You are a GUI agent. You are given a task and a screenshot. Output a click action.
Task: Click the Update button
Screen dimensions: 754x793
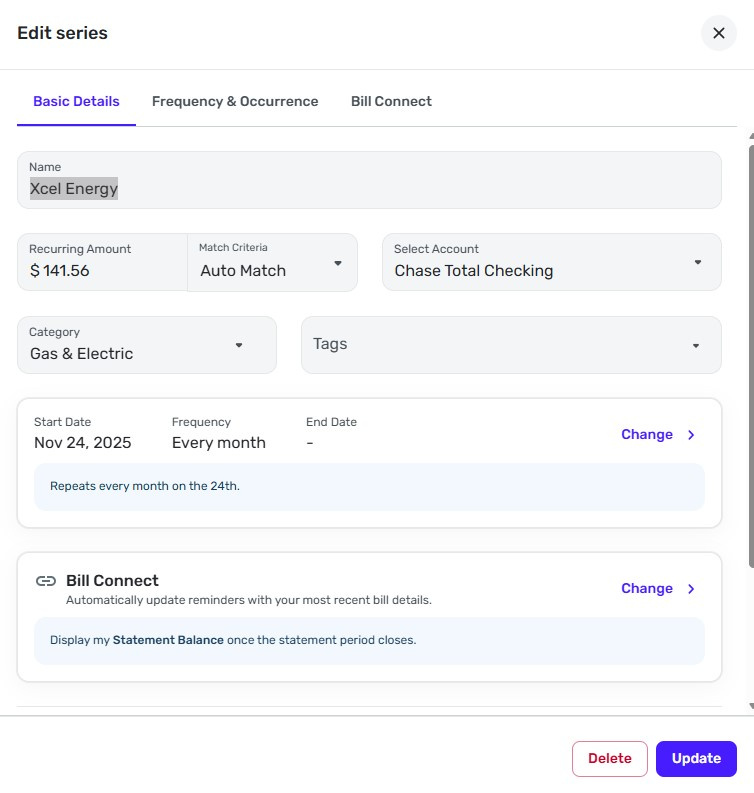tap(696, 758)
